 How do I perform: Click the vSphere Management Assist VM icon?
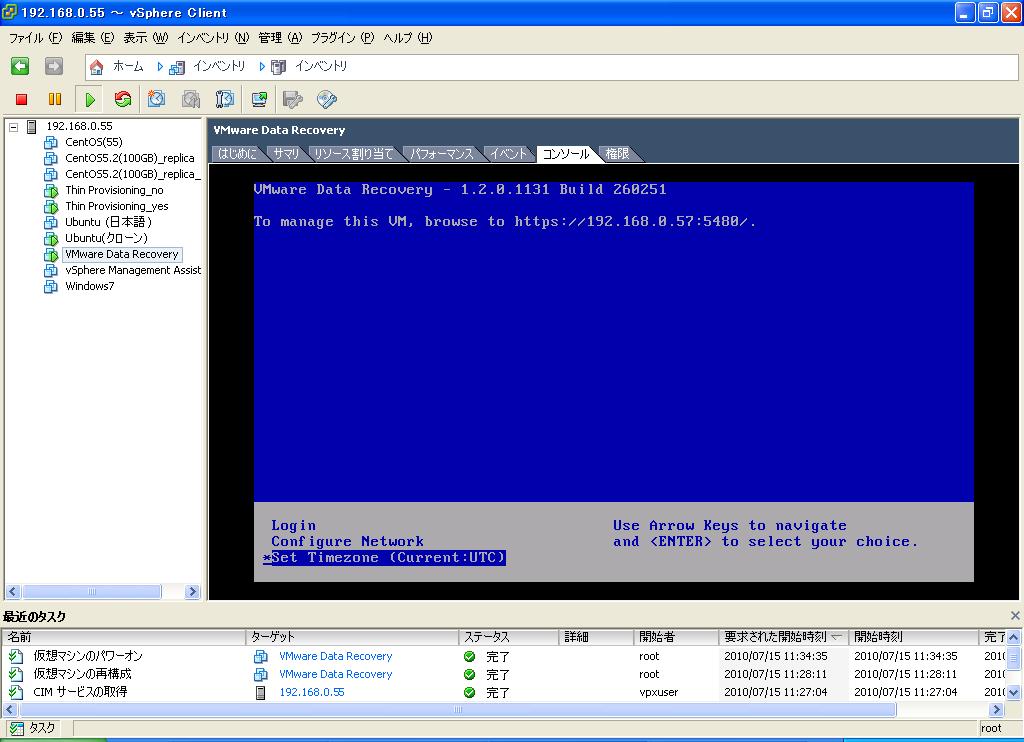pyautogui.click(x=51, y=270)
